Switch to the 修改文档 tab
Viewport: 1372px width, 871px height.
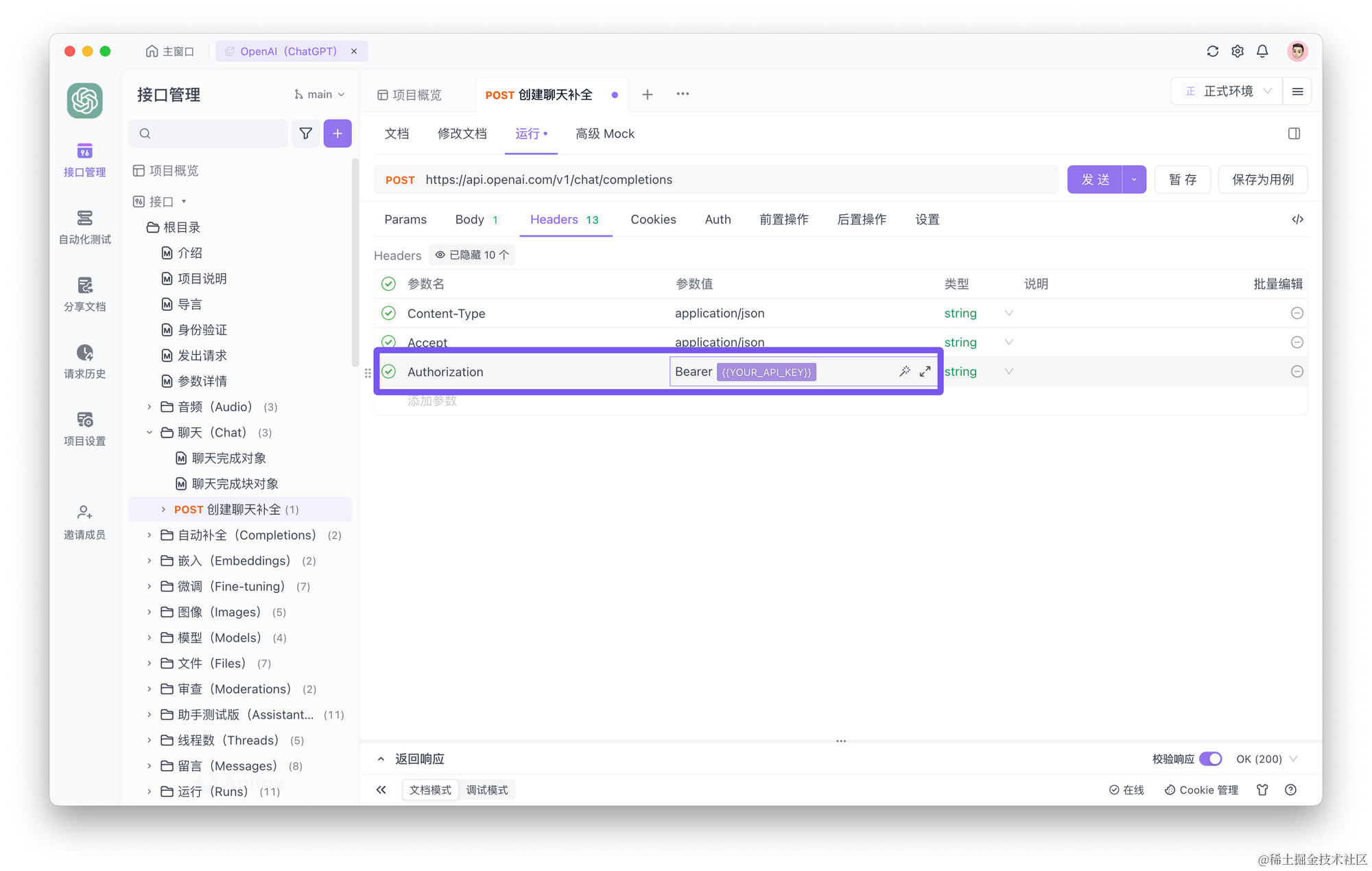coord(462,134)
